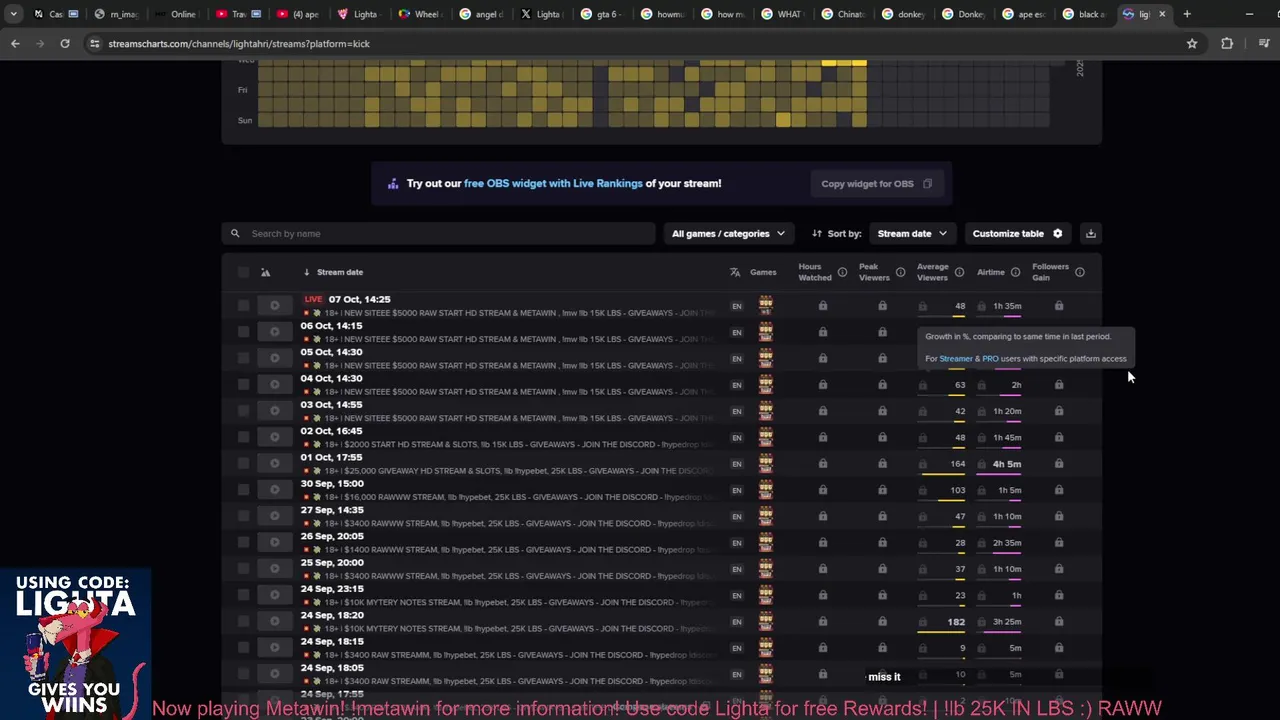This screenshot has height=720, width=1280.
Task: Click the browser address bar URL
Action: pyautogui.click(x=238, y=44)
